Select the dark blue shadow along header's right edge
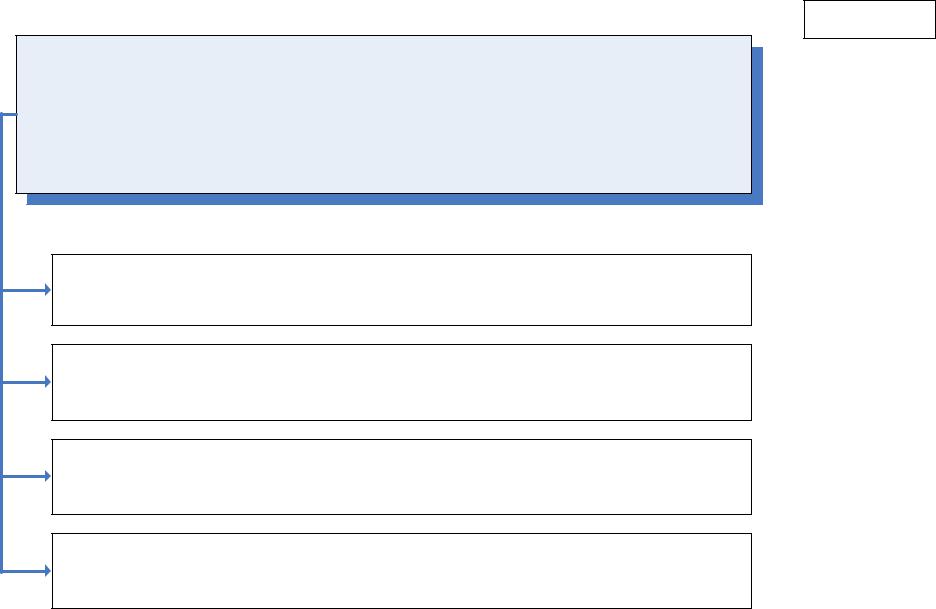 tap(758, 125)
